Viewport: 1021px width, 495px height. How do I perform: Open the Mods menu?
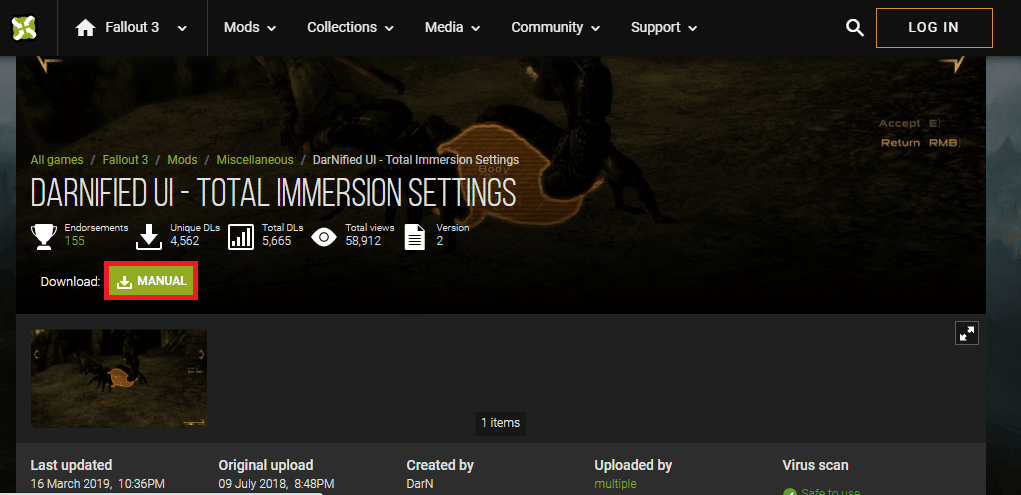[x=250, y=27]
